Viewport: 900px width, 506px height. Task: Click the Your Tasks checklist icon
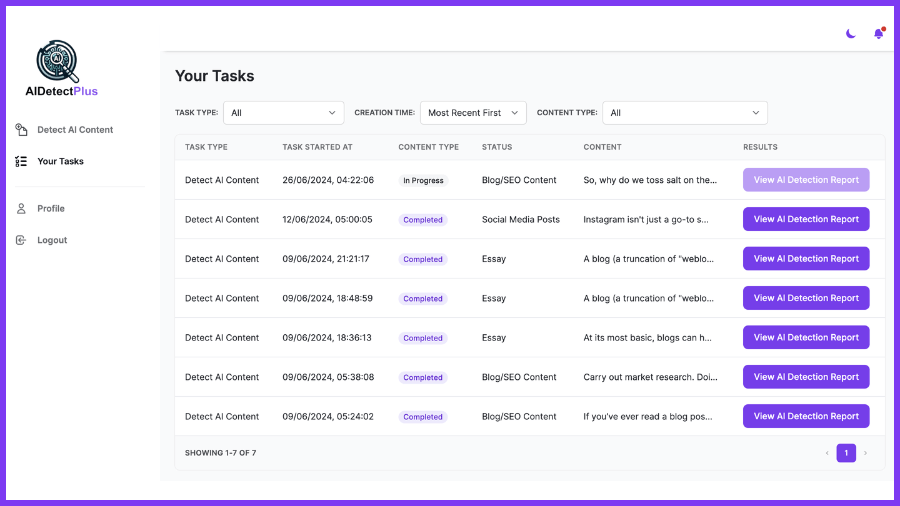[21, 161]
